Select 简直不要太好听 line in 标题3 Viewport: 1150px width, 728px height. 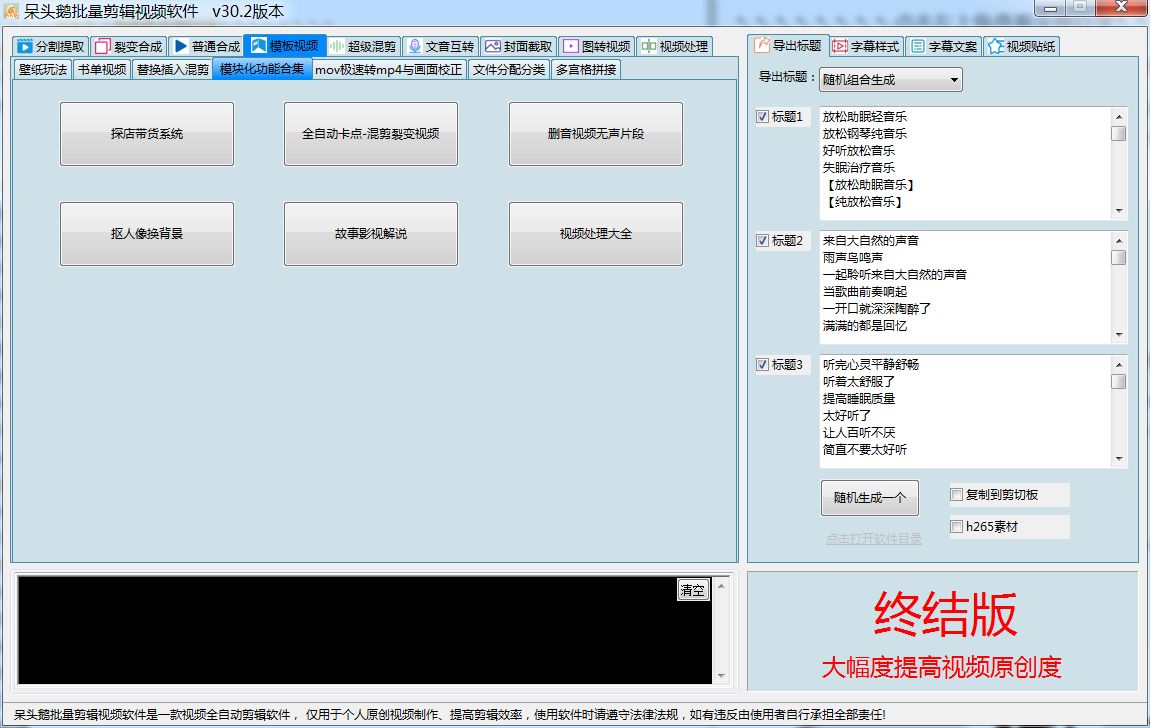pos(865,449)
